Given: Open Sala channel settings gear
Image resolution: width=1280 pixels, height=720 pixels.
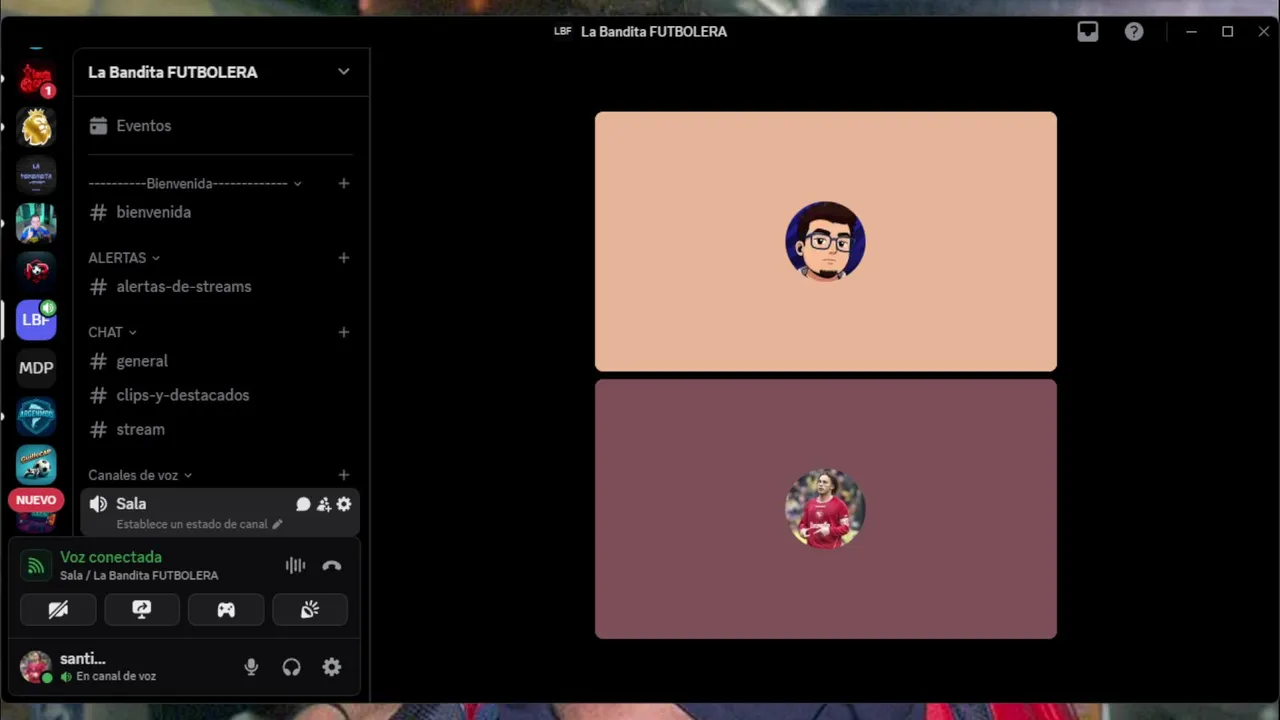Looking at the screenshot, I should (x=344, y=504).
